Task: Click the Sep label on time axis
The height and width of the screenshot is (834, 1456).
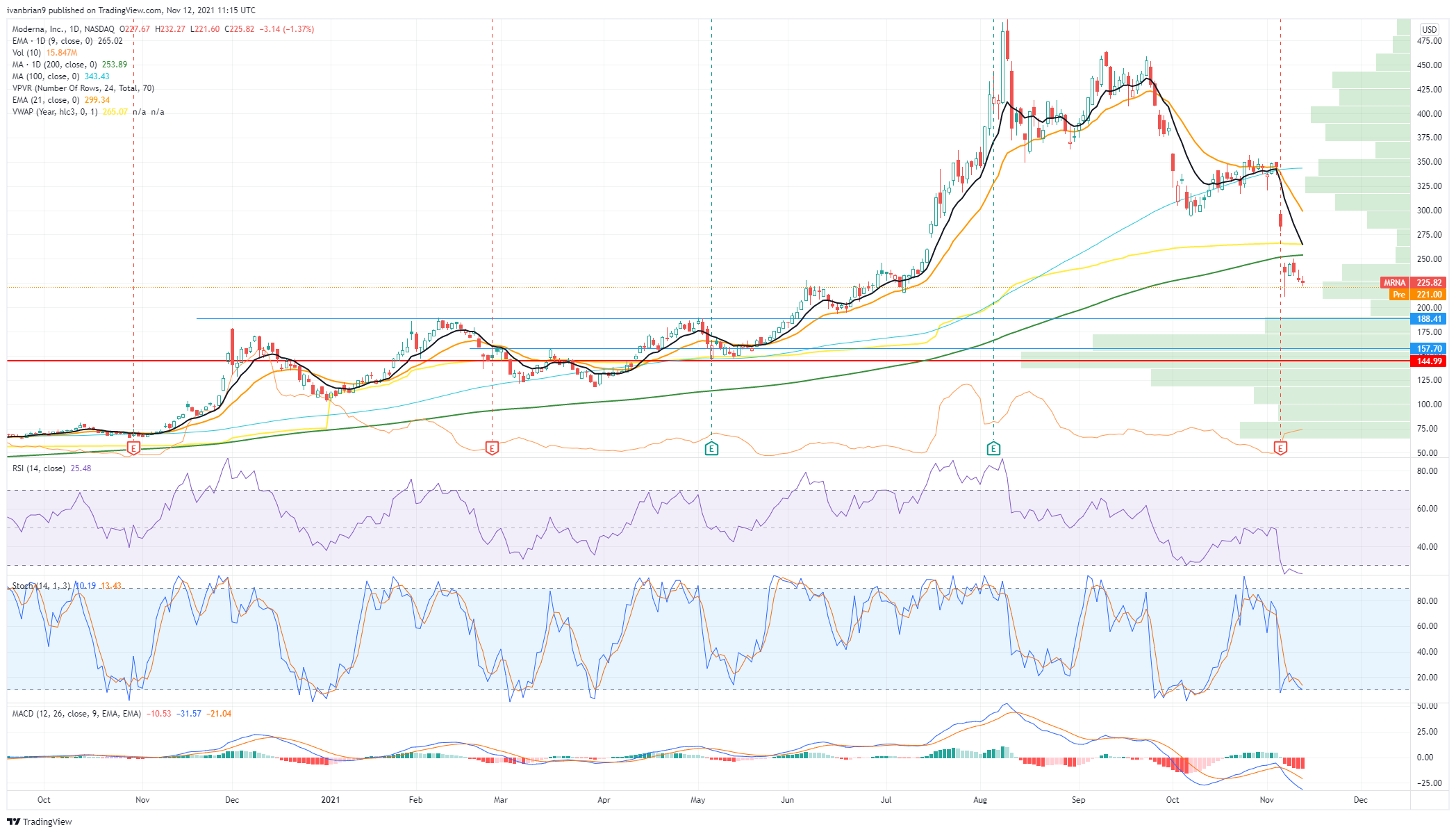Action: pos(1078,800)
